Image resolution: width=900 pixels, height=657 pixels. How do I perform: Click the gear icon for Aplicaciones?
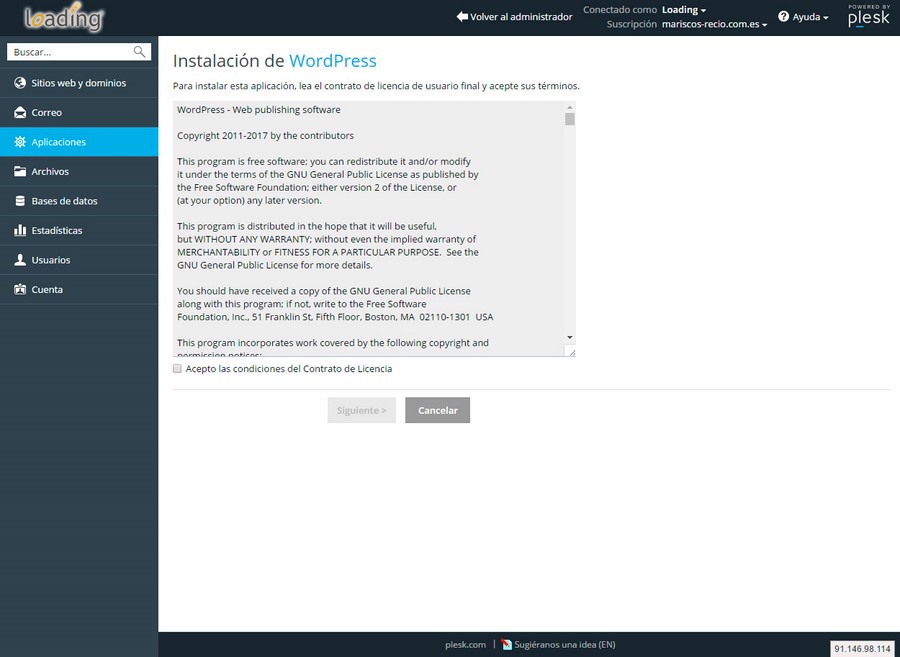coord(20,142)
